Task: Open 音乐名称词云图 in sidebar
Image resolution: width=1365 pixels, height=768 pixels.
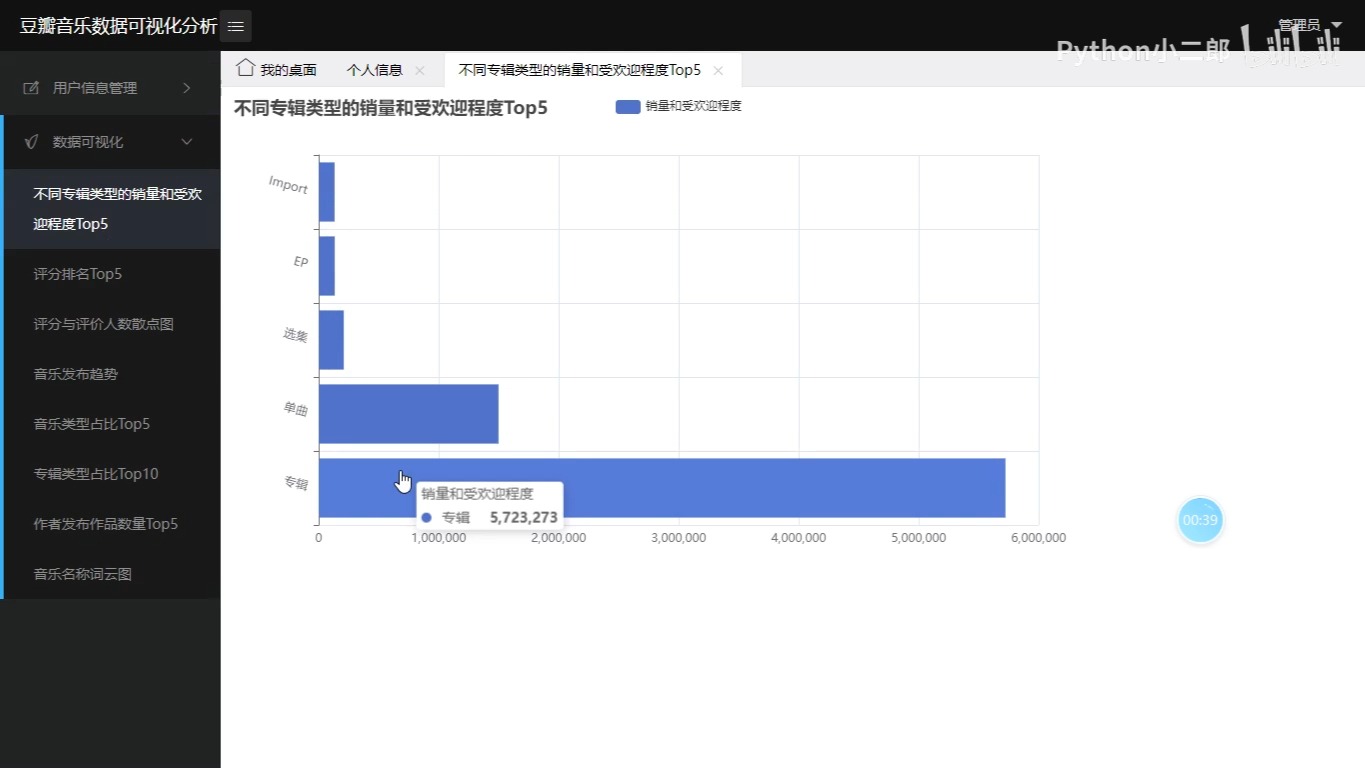Action: (110, 574)
